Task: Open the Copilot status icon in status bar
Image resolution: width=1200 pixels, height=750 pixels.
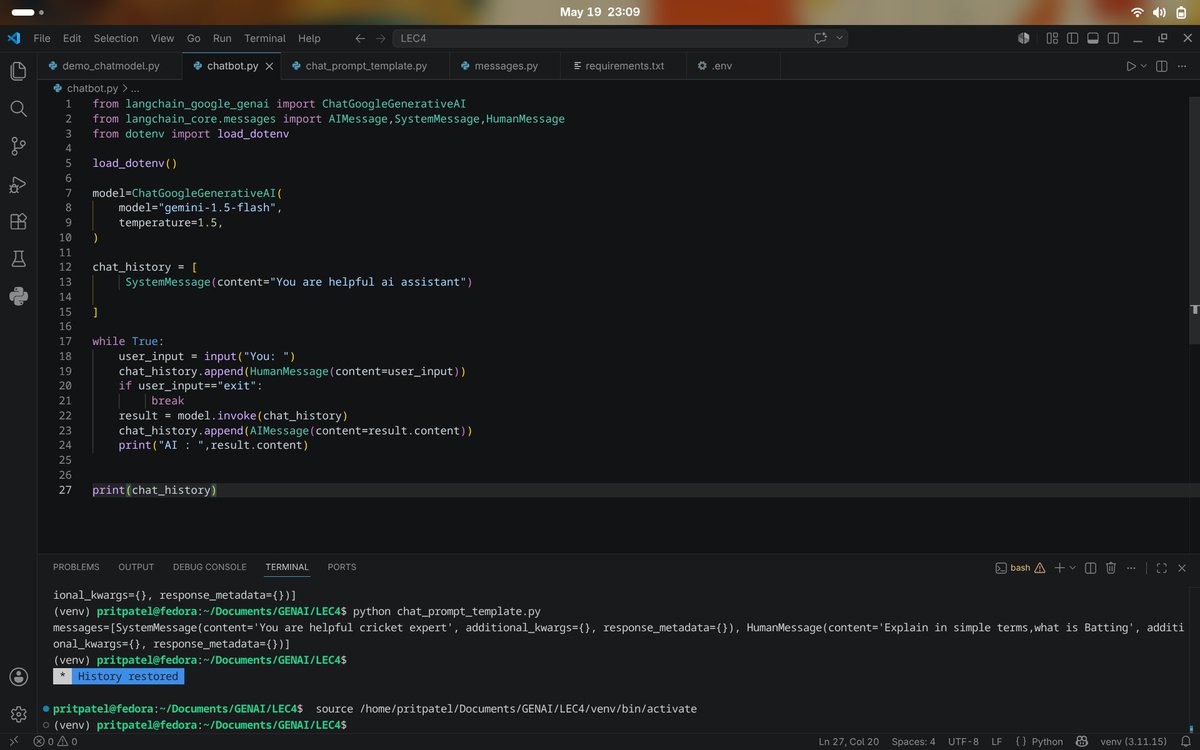Action: [x=1082, y=741]
